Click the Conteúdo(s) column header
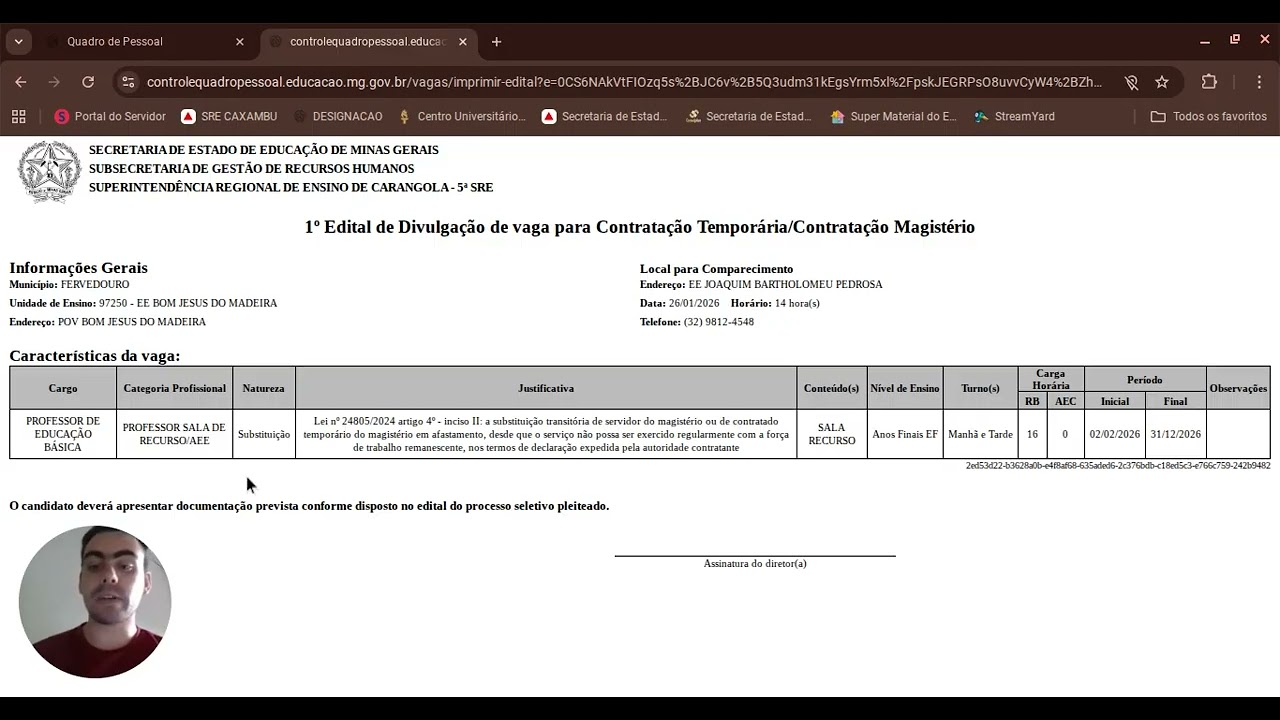 pyautogui.click(x=831, y=388)
